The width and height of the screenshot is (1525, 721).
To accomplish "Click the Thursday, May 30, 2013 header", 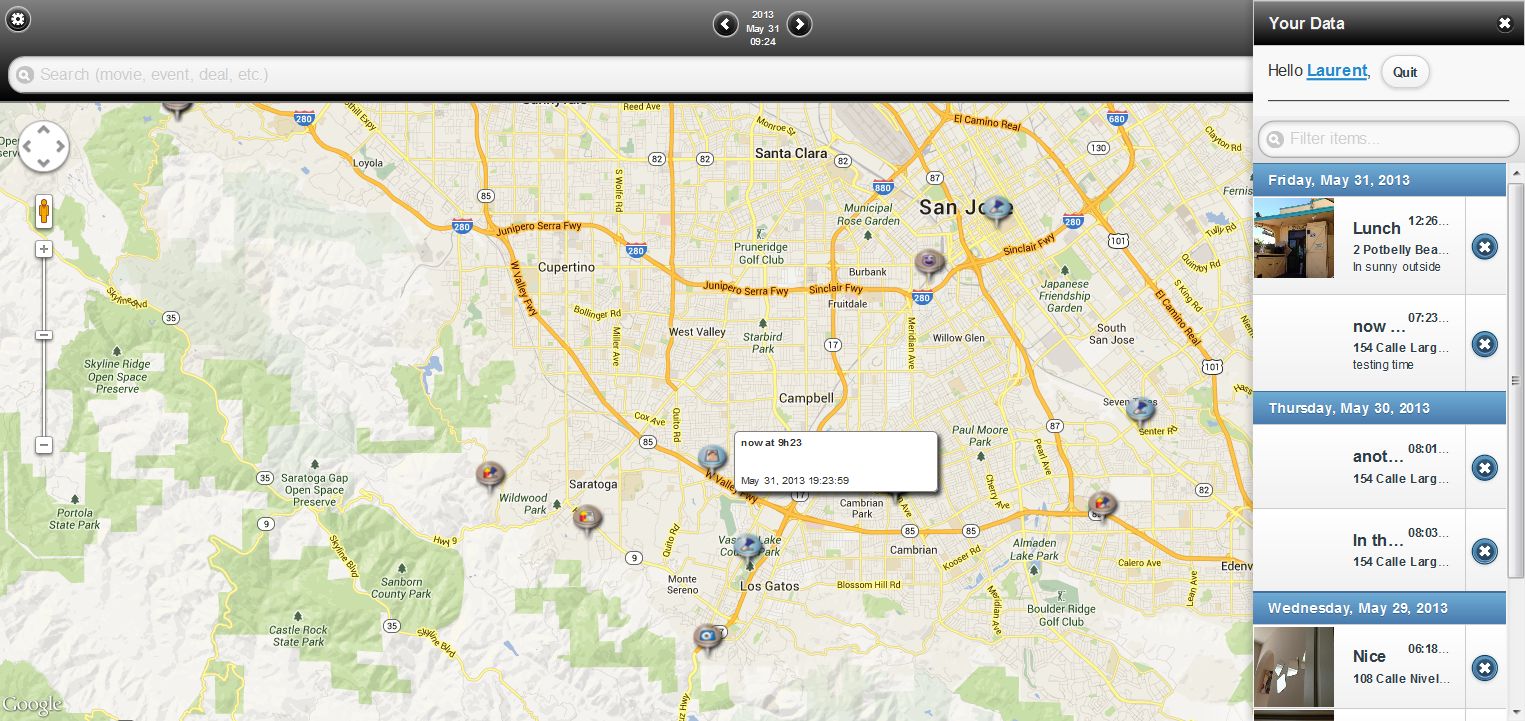I will coord(1379,408).
